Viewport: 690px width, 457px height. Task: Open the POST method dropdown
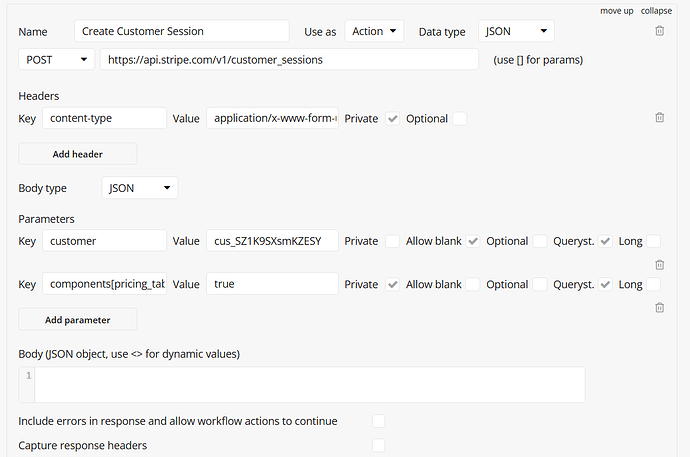(x=56, y=59)
